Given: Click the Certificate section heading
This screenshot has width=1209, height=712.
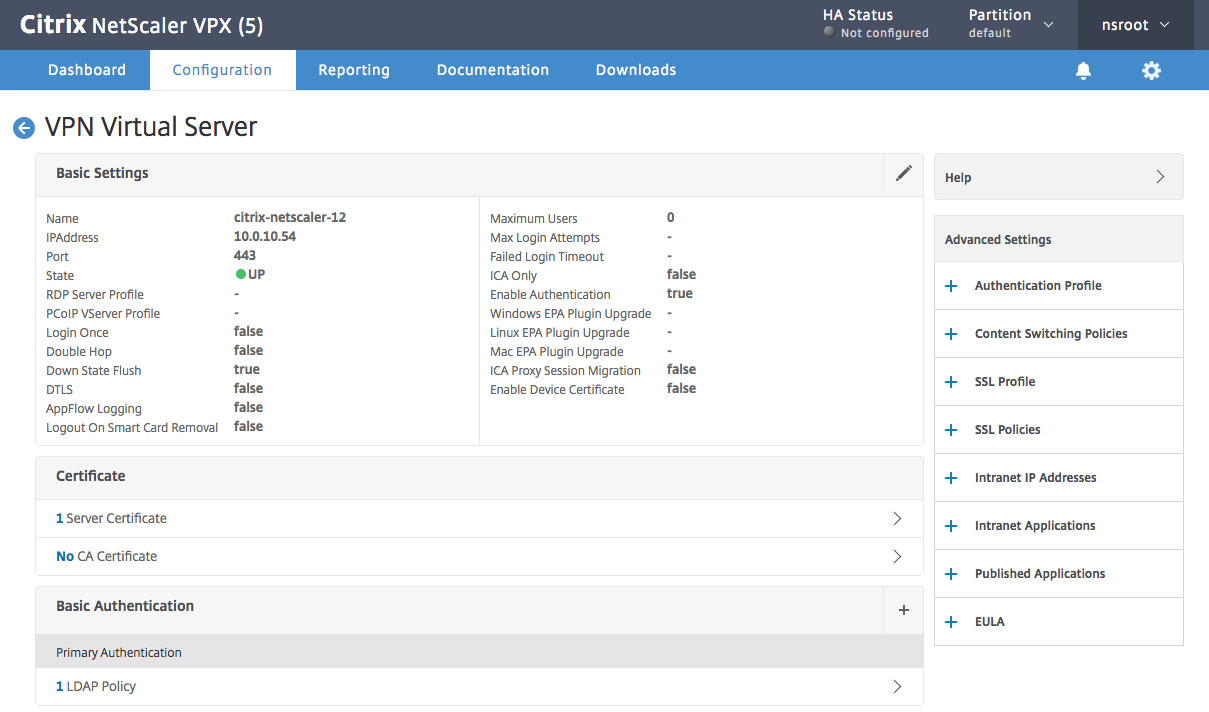Looking at the screenshot, I should click(91, 476).
